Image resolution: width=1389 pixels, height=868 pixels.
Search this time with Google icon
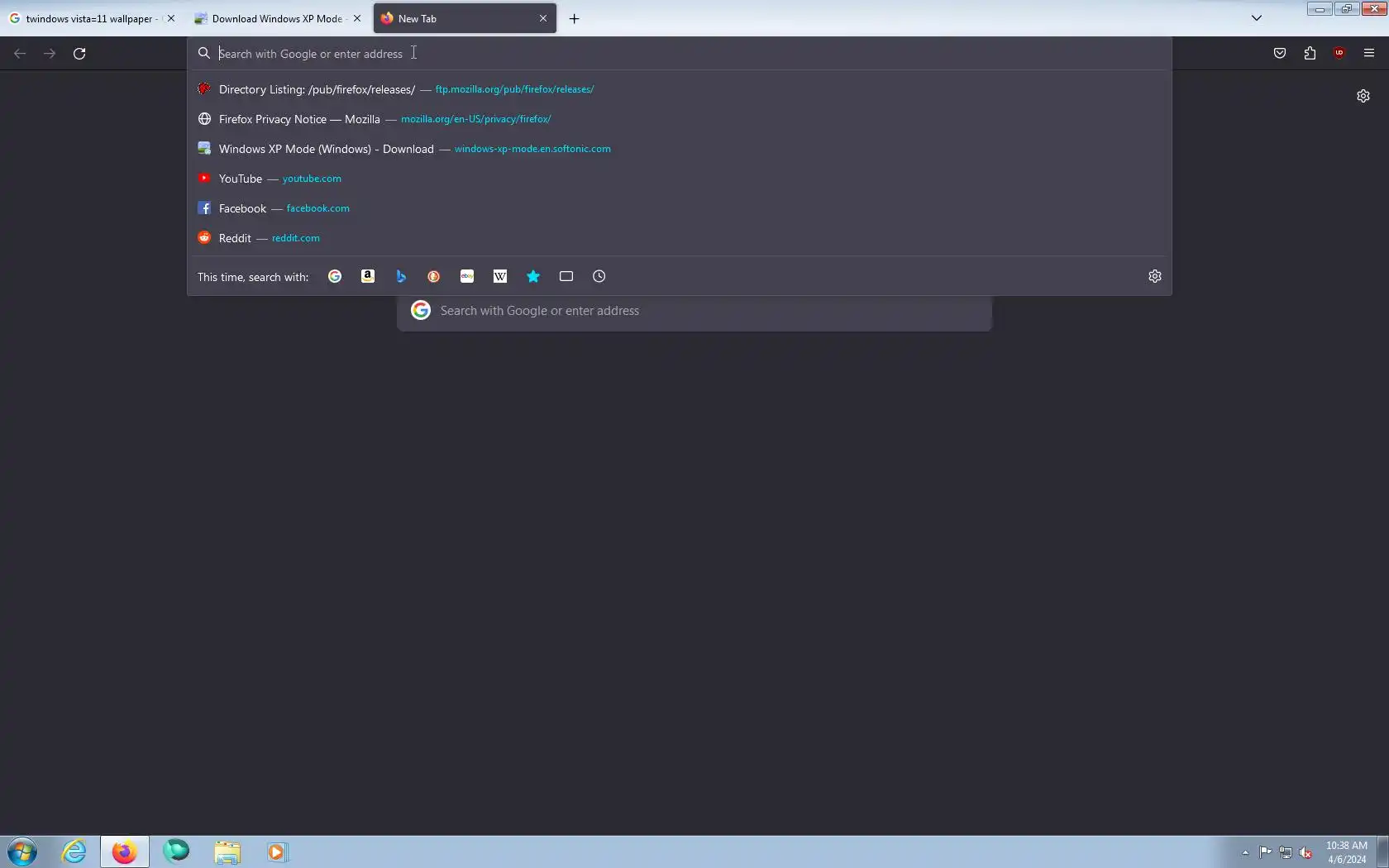tap(335, 276)
